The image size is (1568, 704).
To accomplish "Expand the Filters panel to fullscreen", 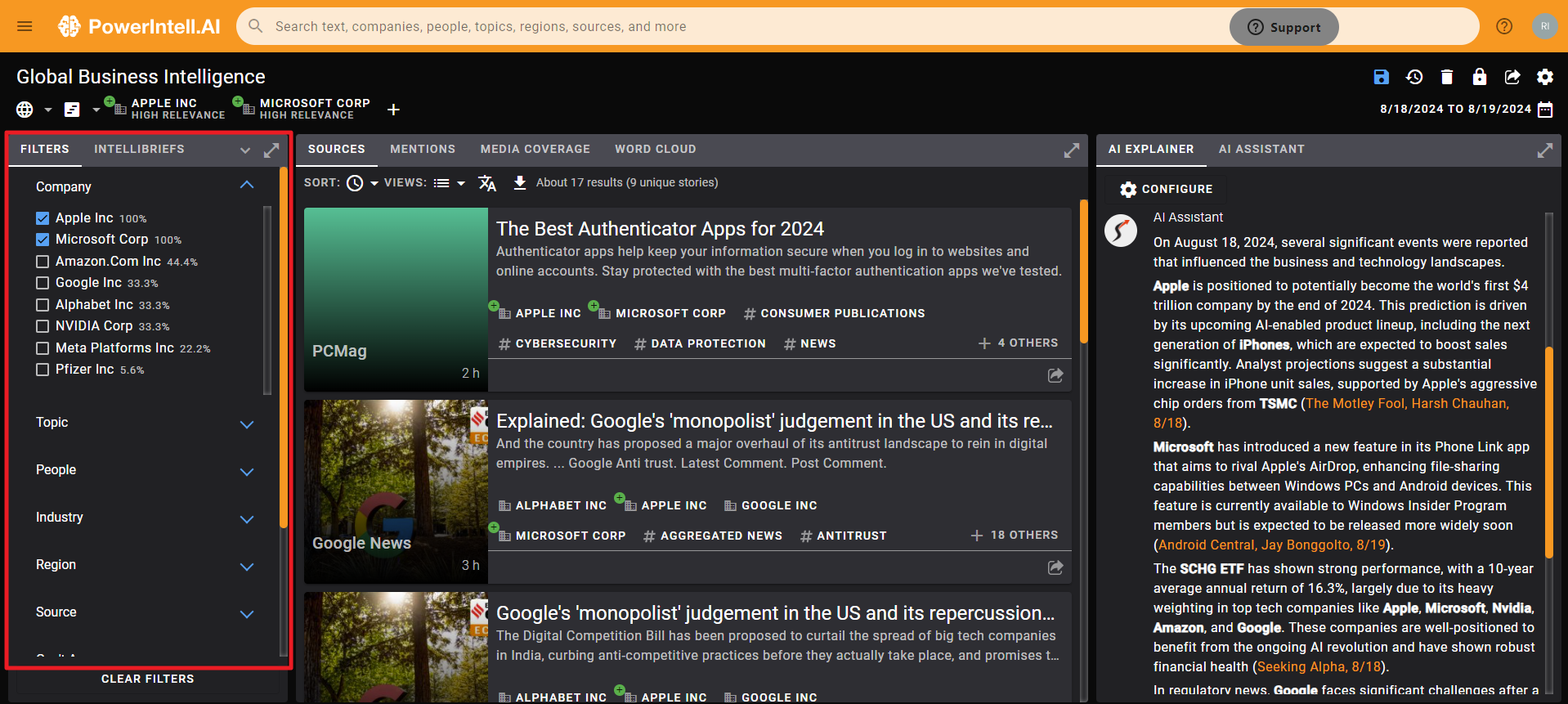I will [271, 150].
